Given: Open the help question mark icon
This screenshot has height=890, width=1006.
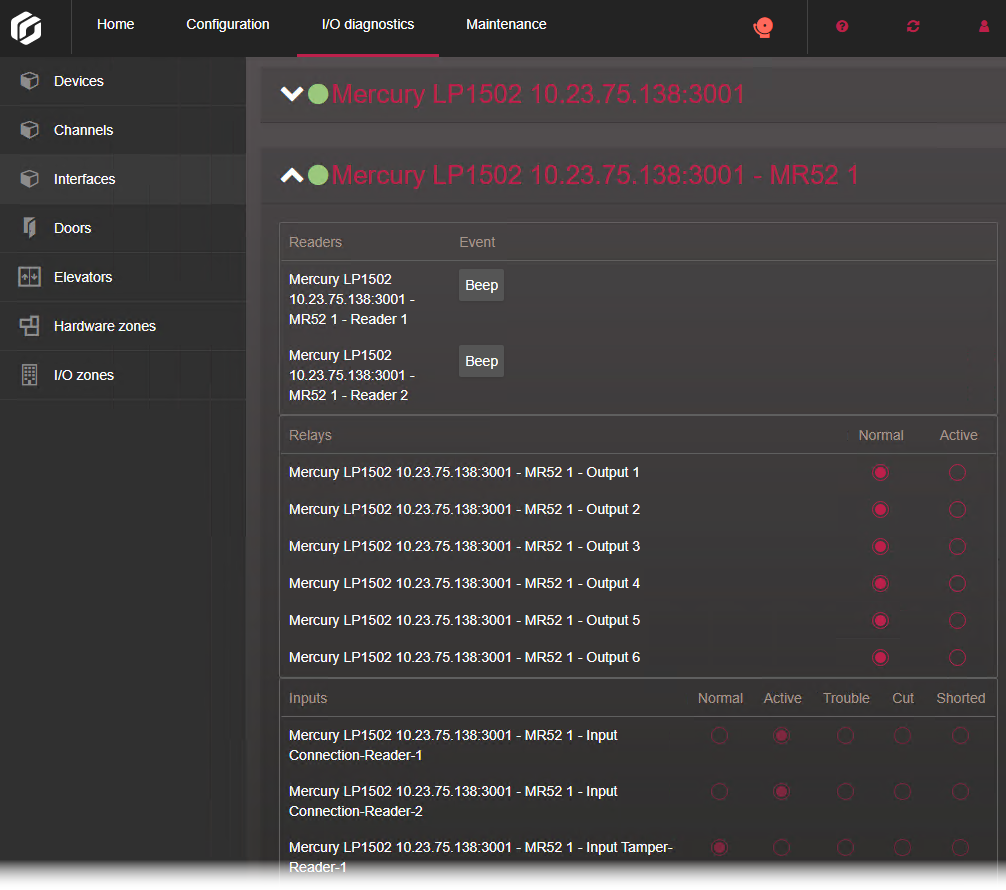Looking at the screenshot, I should click(x=842, y=27).
